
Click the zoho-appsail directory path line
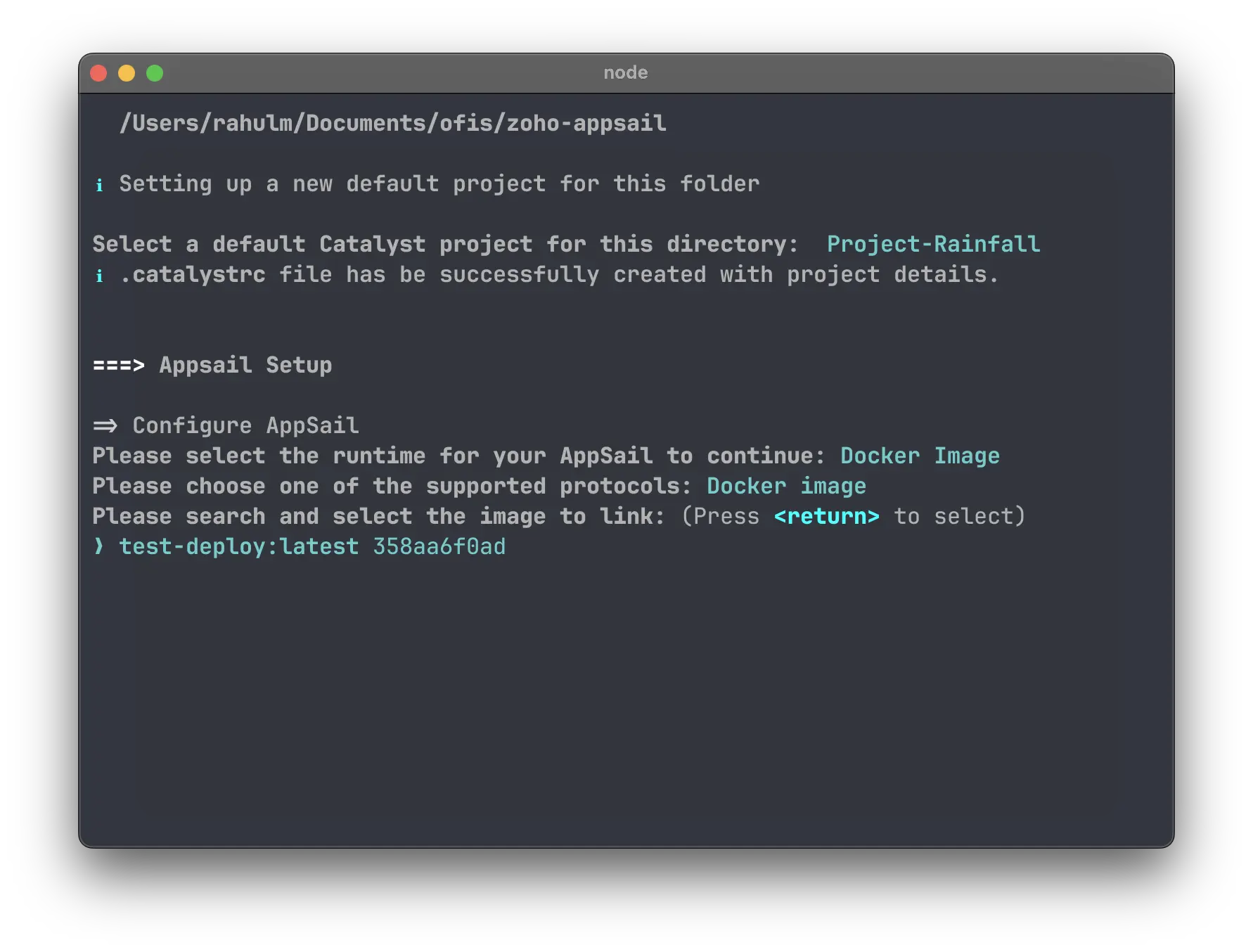pos(394,122)
